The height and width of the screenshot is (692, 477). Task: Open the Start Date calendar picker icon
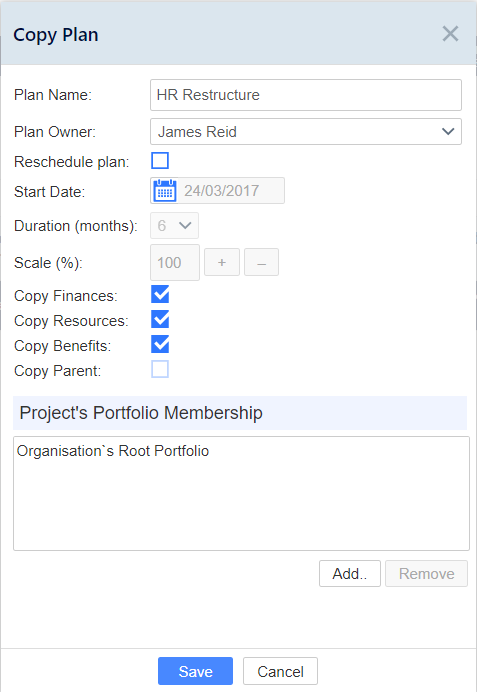pos(165,191)
